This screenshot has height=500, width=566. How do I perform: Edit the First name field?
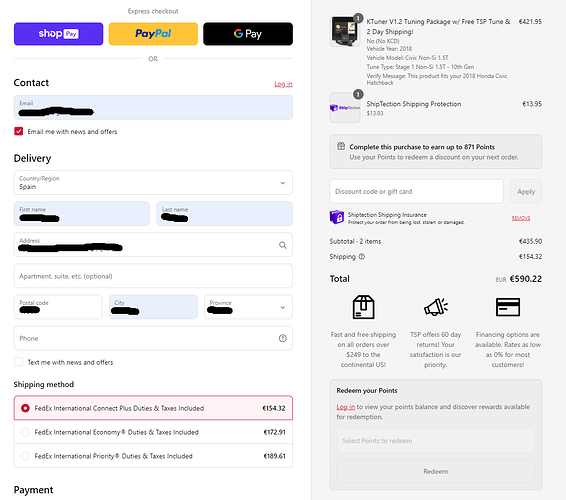(x=82, y=214)
